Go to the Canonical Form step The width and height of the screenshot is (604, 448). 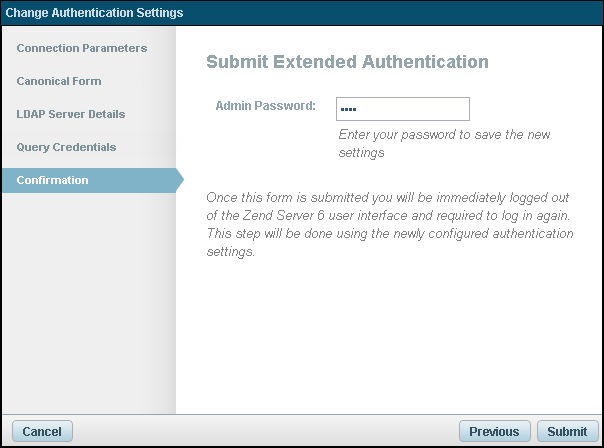[59, 81]
